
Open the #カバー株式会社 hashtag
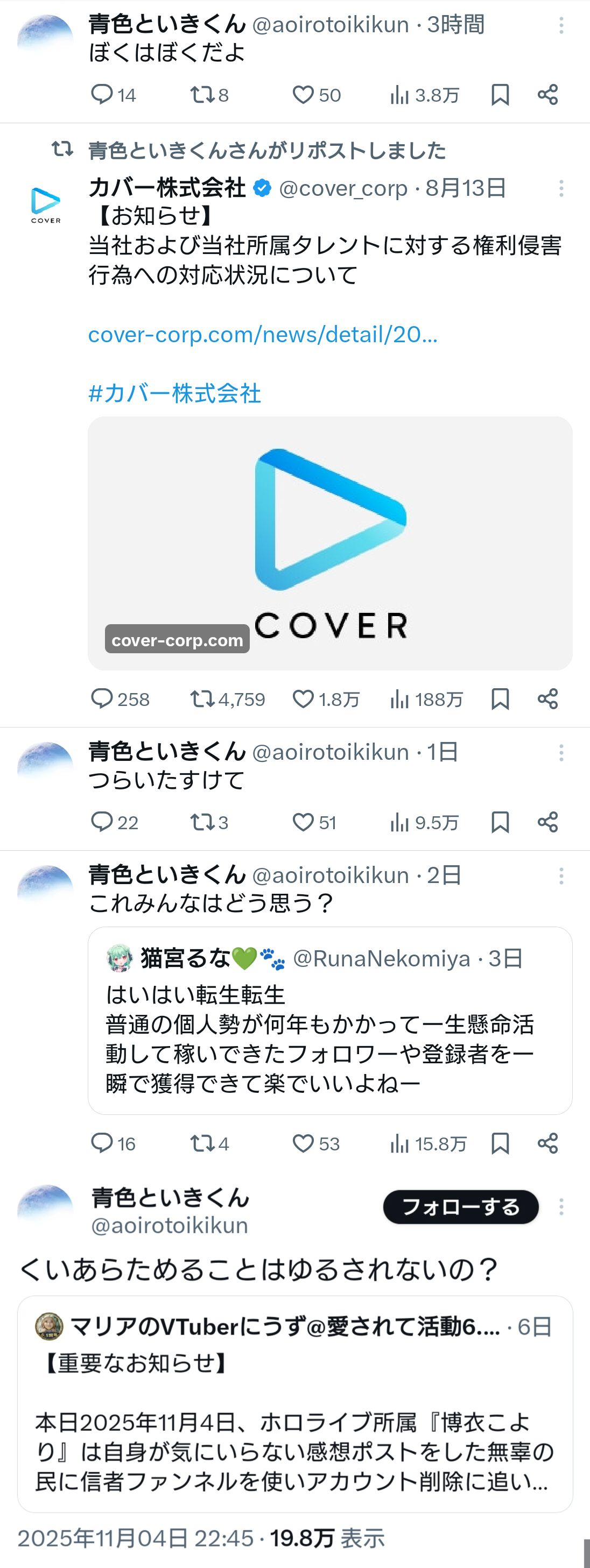175,393
